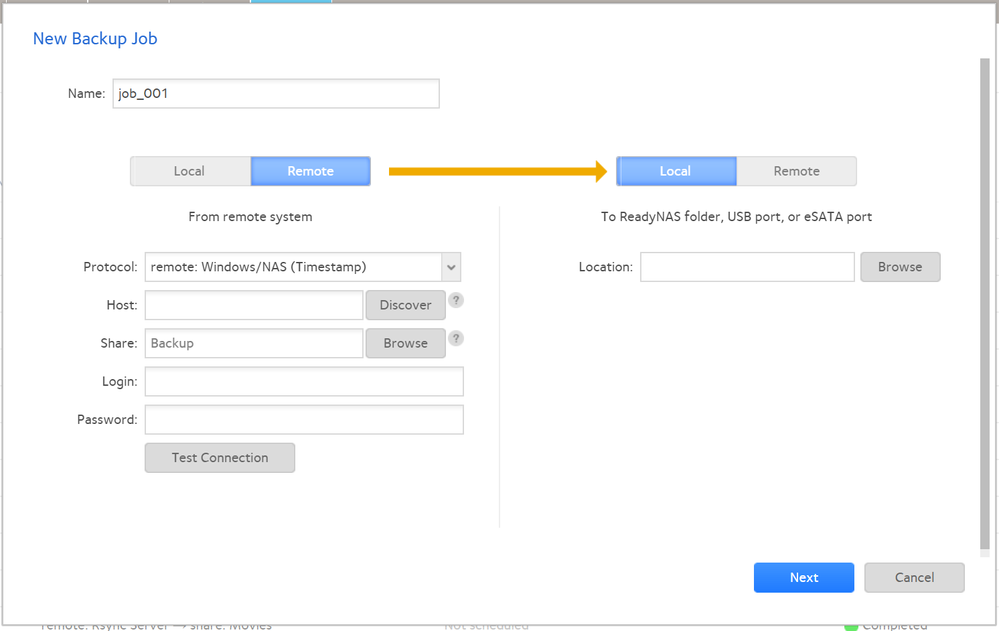Focus the job Name field

pos(275,93)
